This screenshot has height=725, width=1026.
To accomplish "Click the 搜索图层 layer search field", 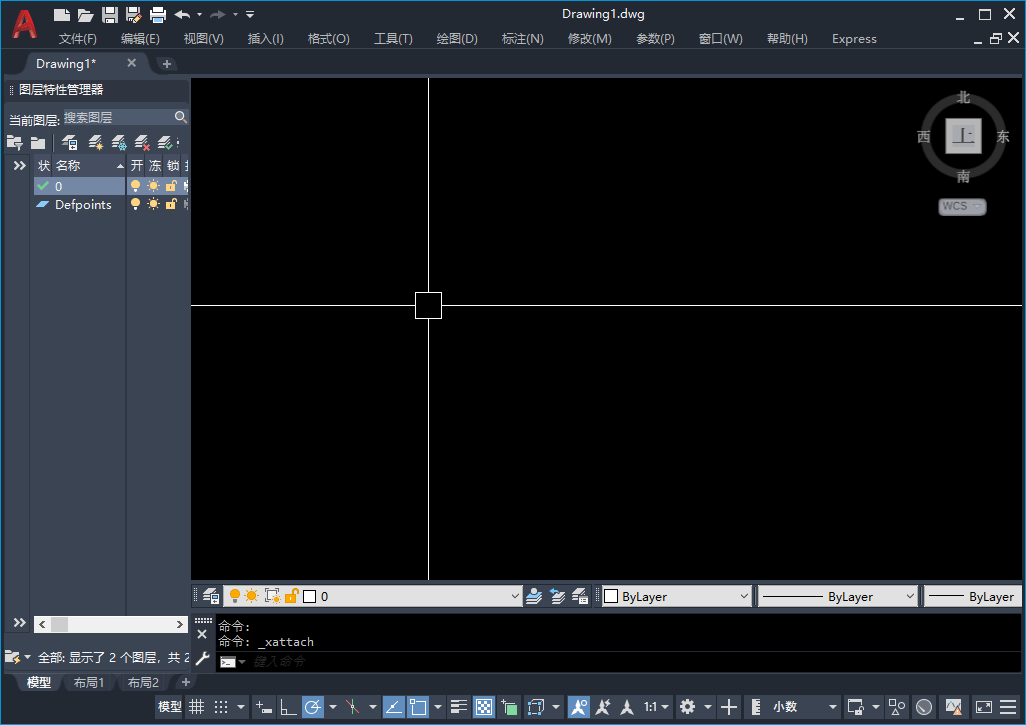I will pos(118,117).
